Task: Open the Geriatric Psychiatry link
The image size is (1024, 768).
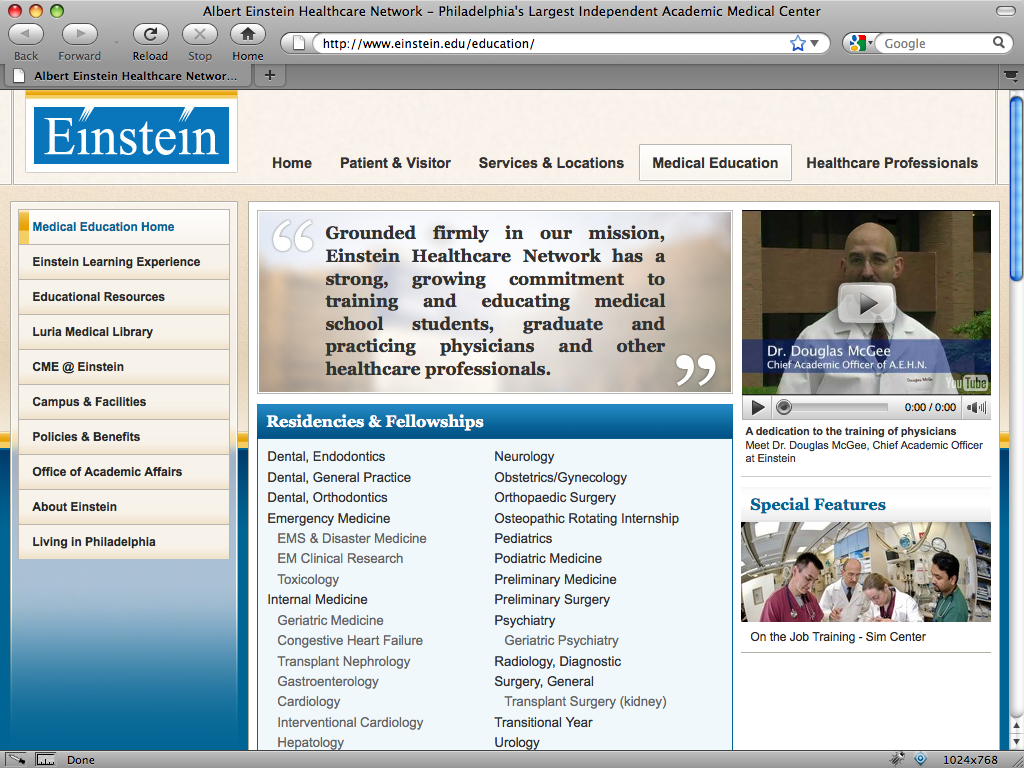Action: 561,641
